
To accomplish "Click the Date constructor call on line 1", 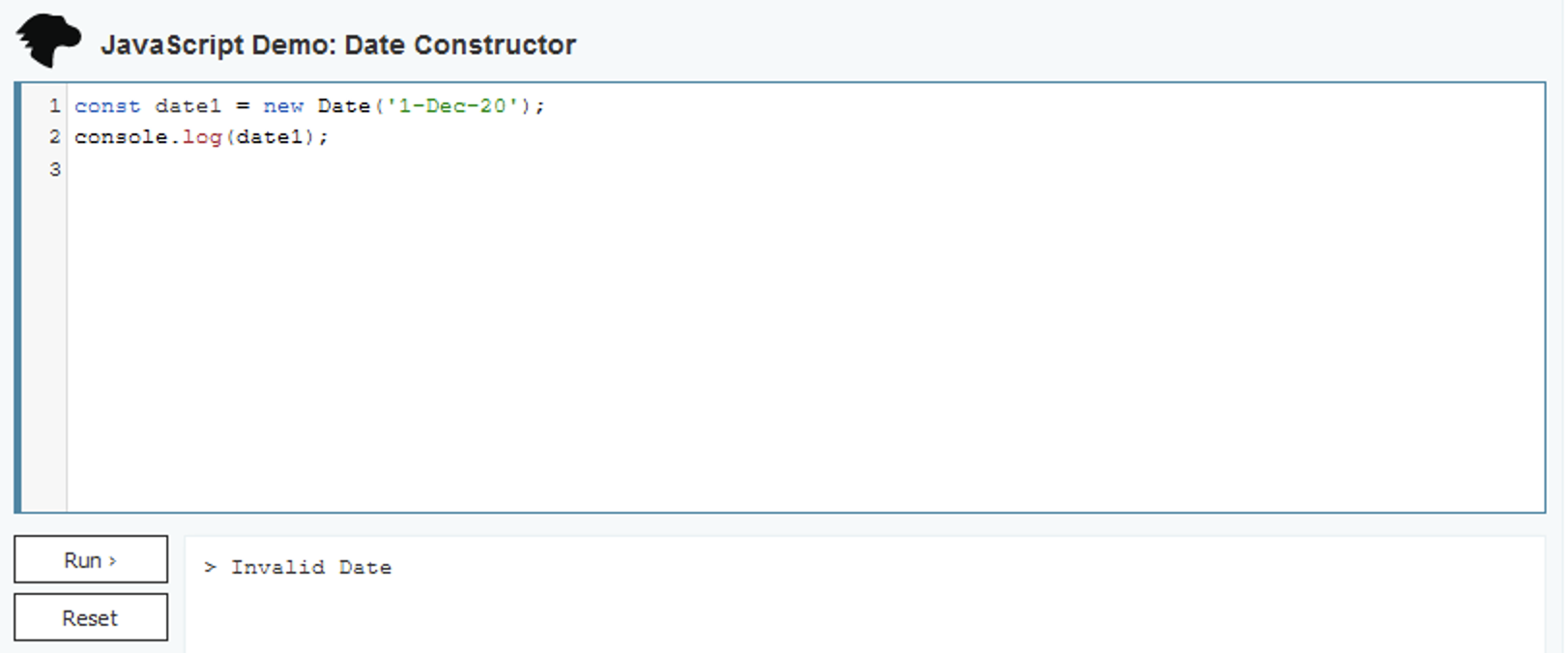I will tap(341, 106).
